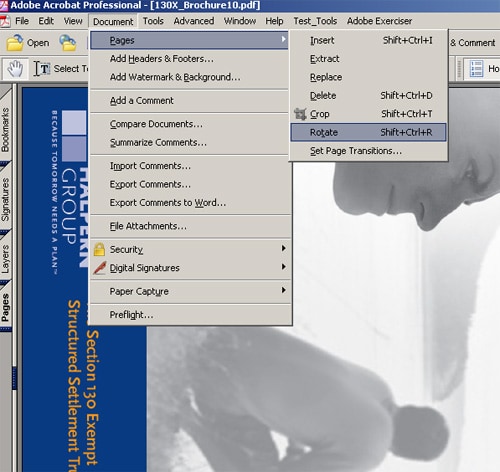The image size is (500, 472).
Task: Open the File menu
Action: tap(22, 21)
